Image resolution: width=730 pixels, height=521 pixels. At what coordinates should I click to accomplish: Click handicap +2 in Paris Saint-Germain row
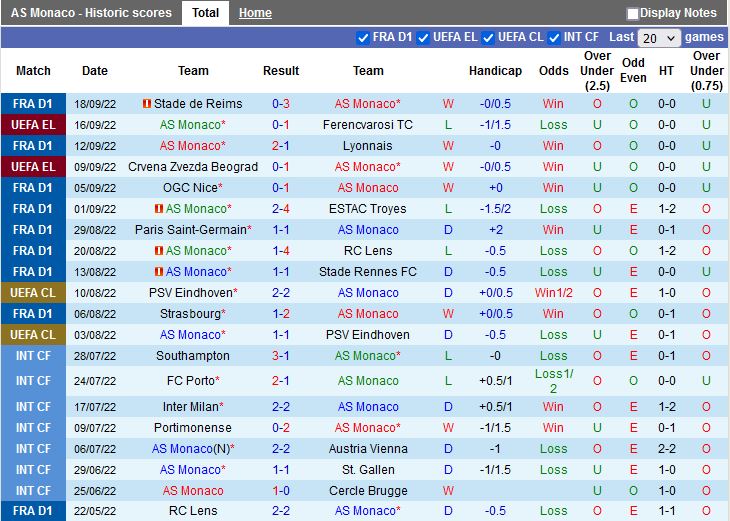tap(495, 230)
